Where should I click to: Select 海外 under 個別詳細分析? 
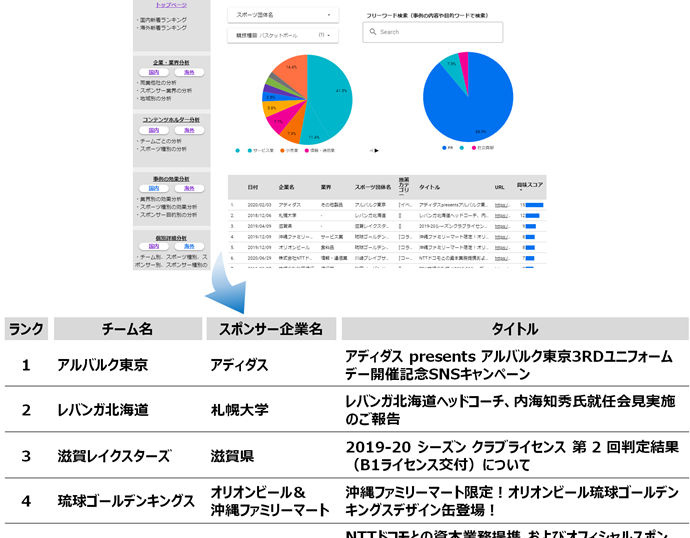point(189,246)
